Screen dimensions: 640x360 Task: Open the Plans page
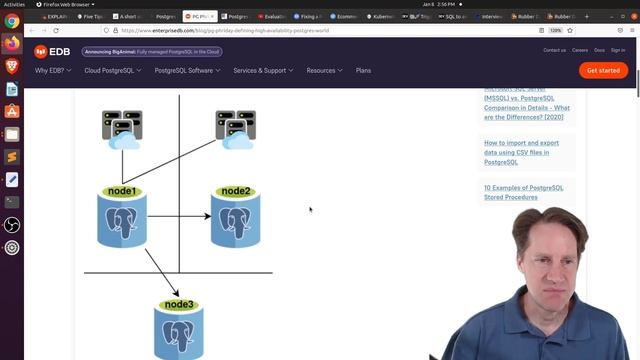tap(363, 71)
